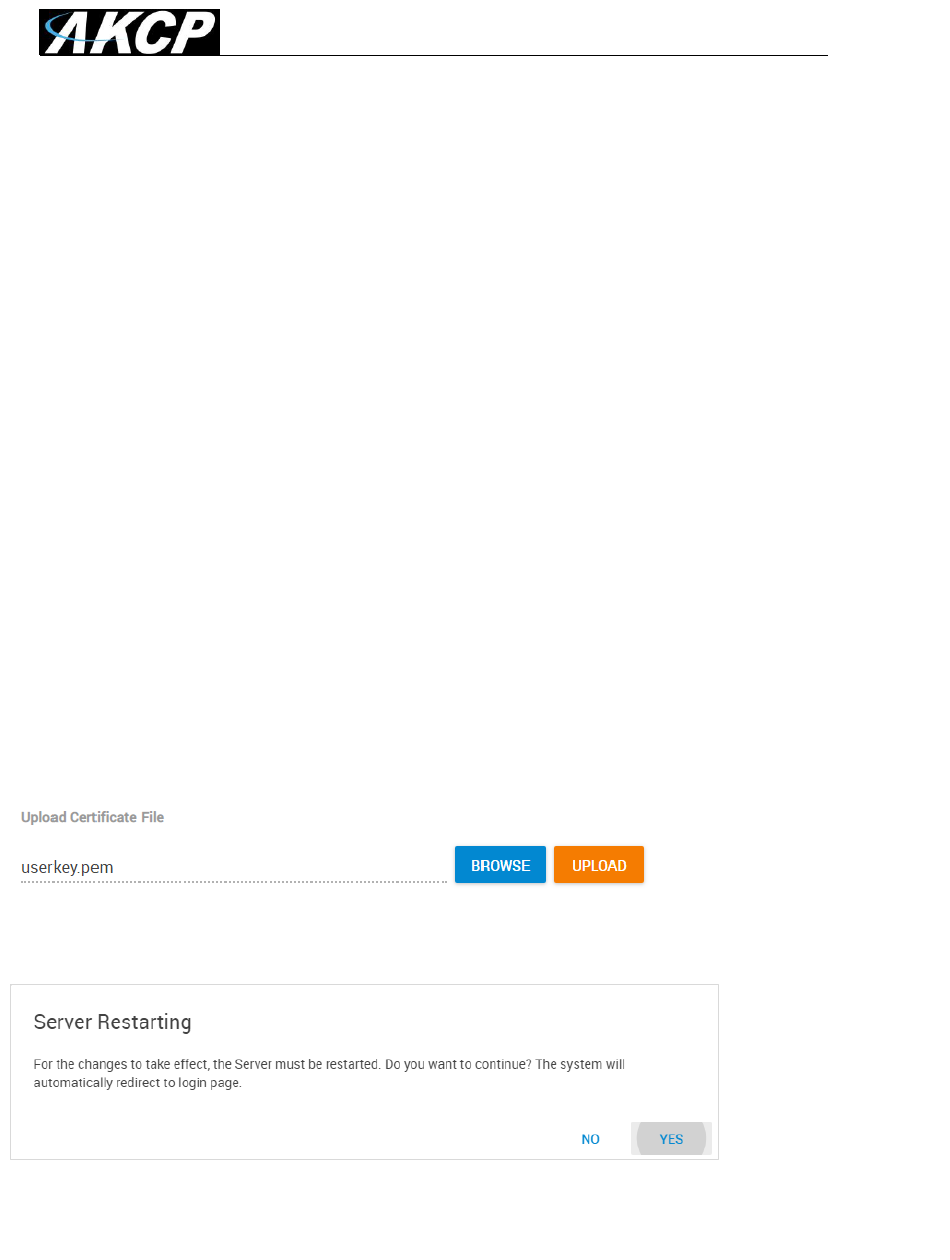This screenshot has width=950, height=1260.
Task: Decline the restart by choosing NO
Action: (591, 1139)
